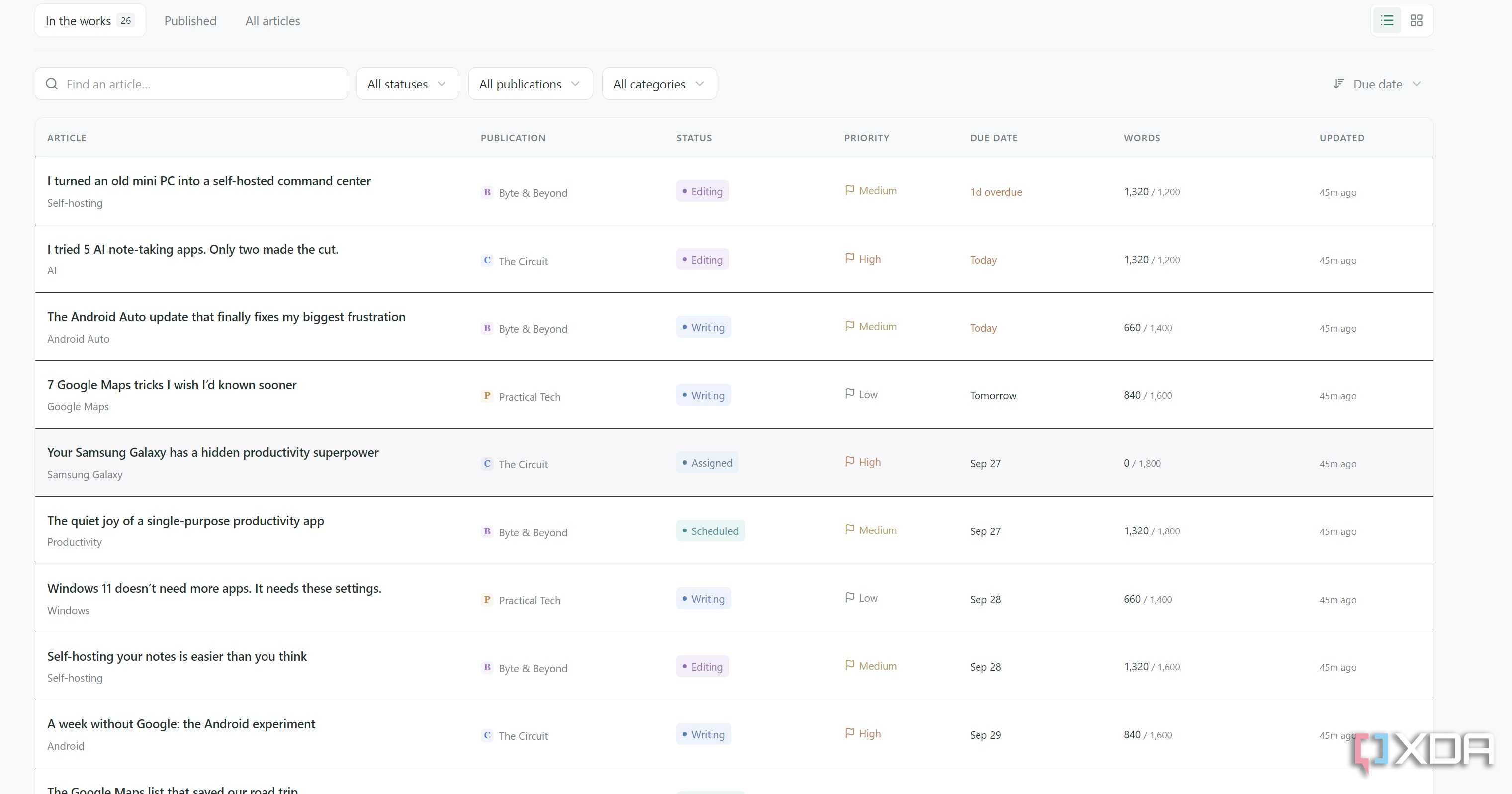Click the 1d overdue due date
This screenshot has width=1512, height=794.
995,192
